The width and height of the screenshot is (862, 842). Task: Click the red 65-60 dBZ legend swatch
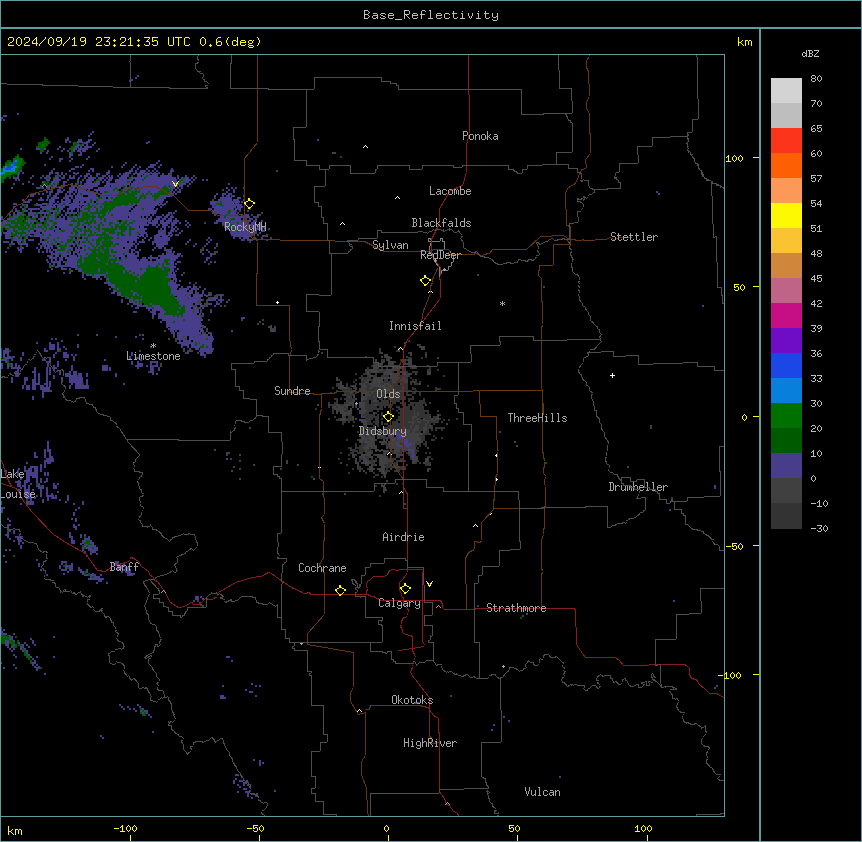(786, 141)
